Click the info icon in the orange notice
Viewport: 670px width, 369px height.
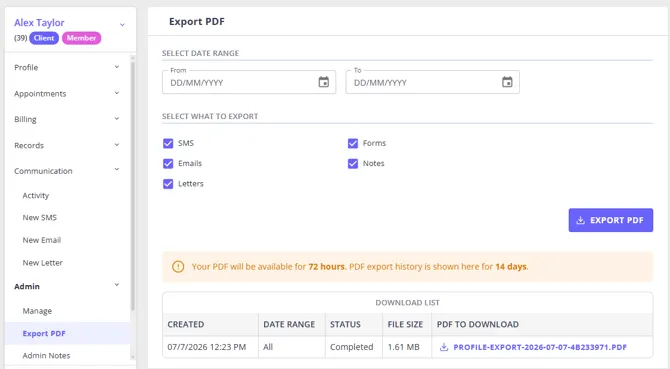tap(178, 266)
